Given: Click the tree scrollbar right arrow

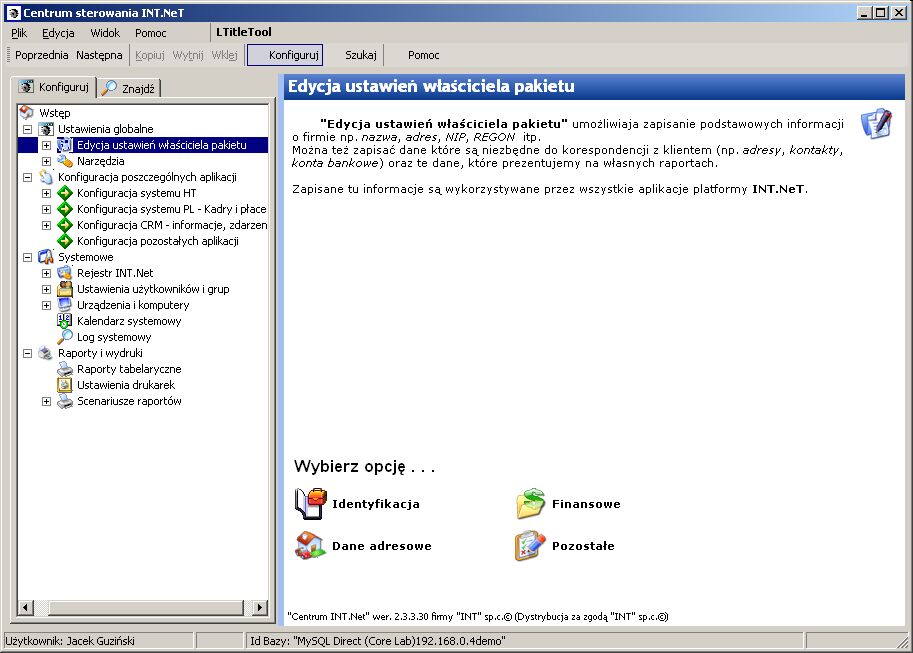Looking at the screenshot, I should 260,608.
